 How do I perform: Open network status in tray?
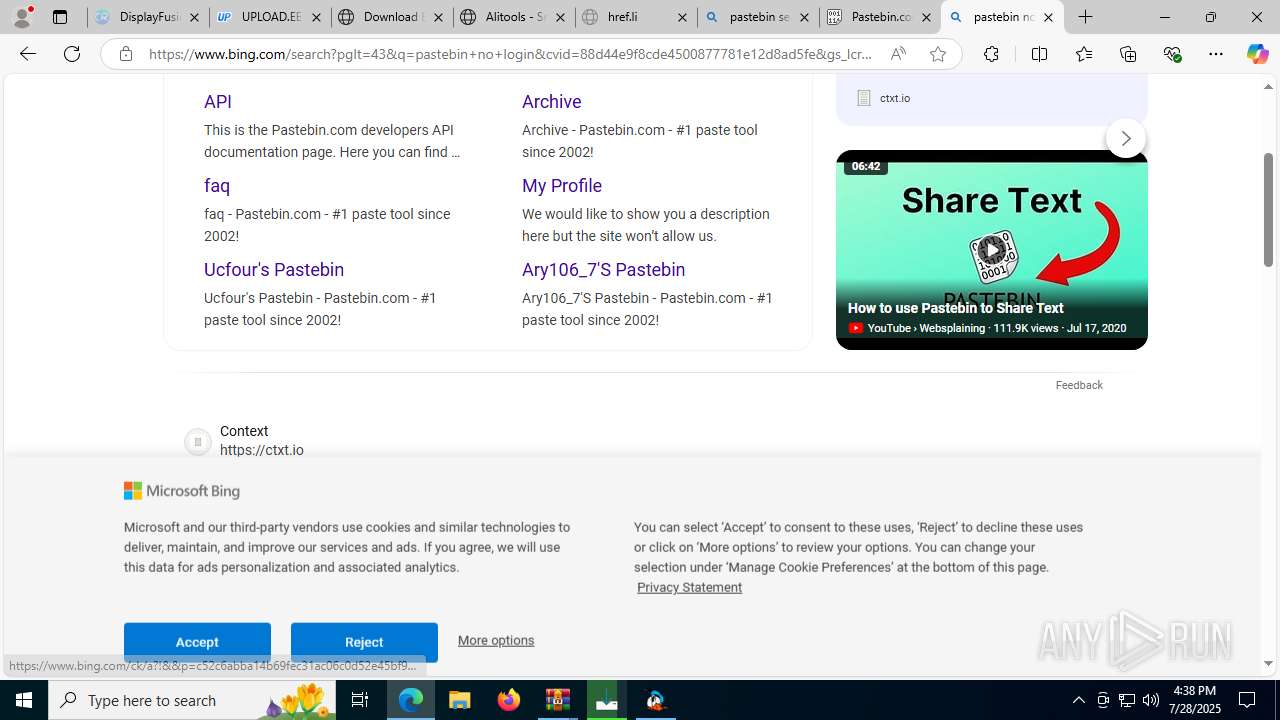[1127, 700]
